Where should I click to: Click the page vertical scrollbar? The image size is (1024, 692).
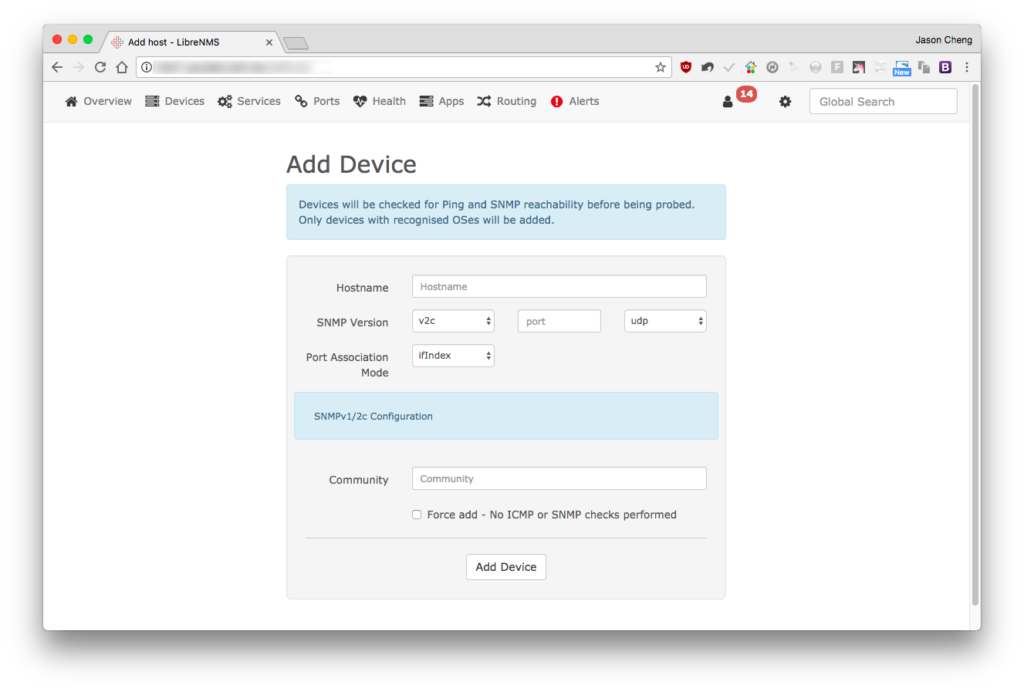(x=976, y=345)
